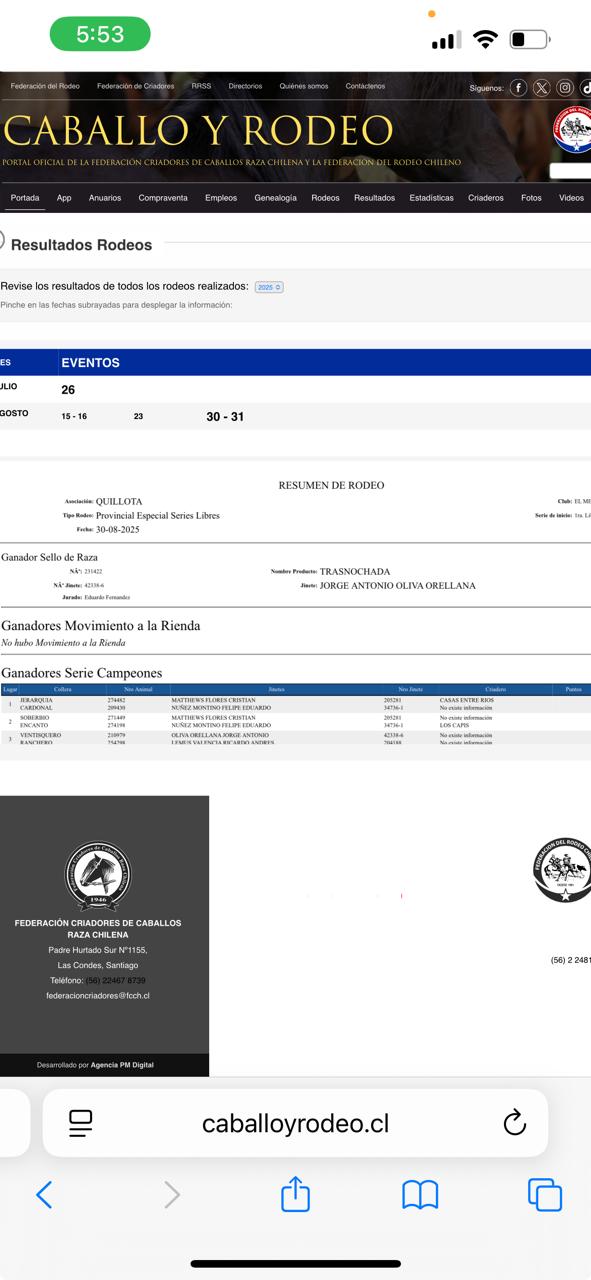This screenshot has width=591, height=1280.
Task: Click Federación del Rodeo round logo
Action: [562, 871]
